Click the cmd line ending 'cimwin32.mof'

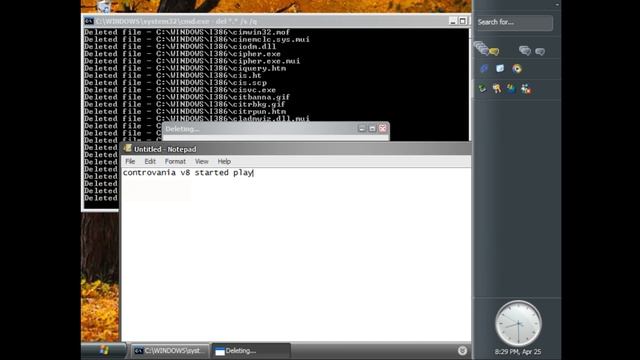point(187,32)
